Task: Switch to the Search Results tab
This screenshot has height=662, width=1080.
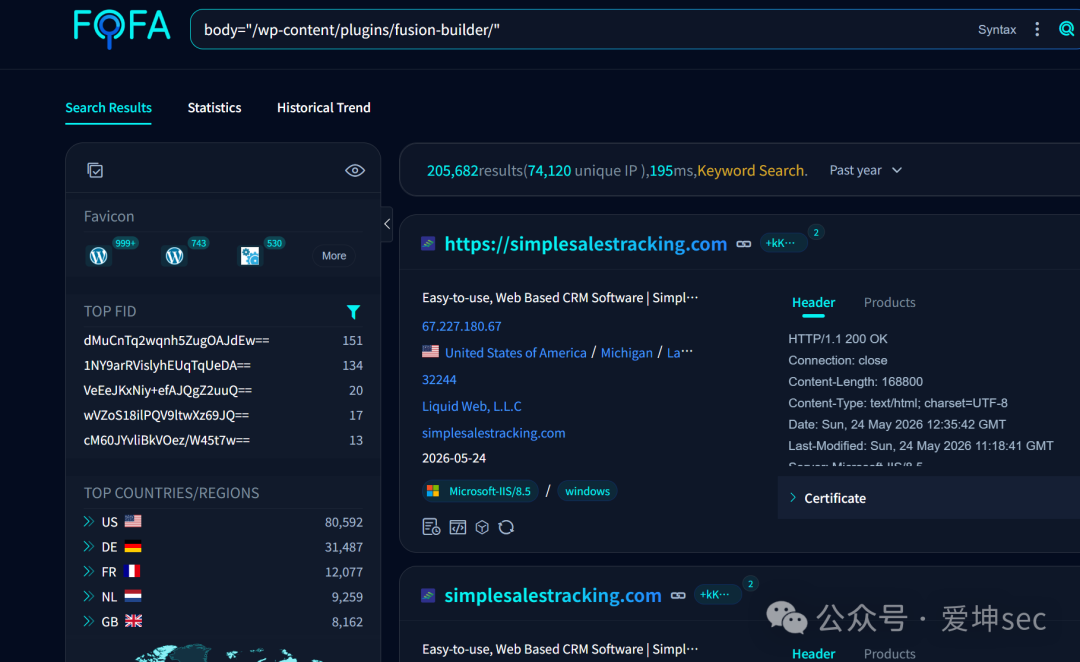Action: point(108,107)
